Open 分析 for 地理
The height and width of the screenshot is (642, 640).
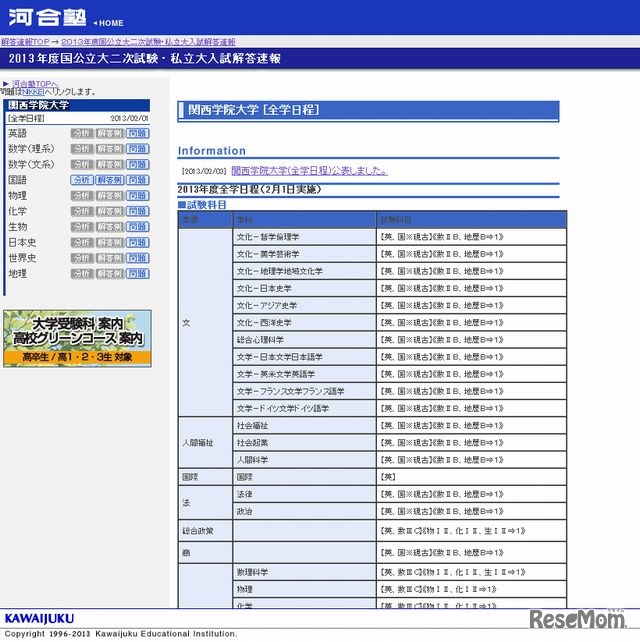(x=82, y=274)
